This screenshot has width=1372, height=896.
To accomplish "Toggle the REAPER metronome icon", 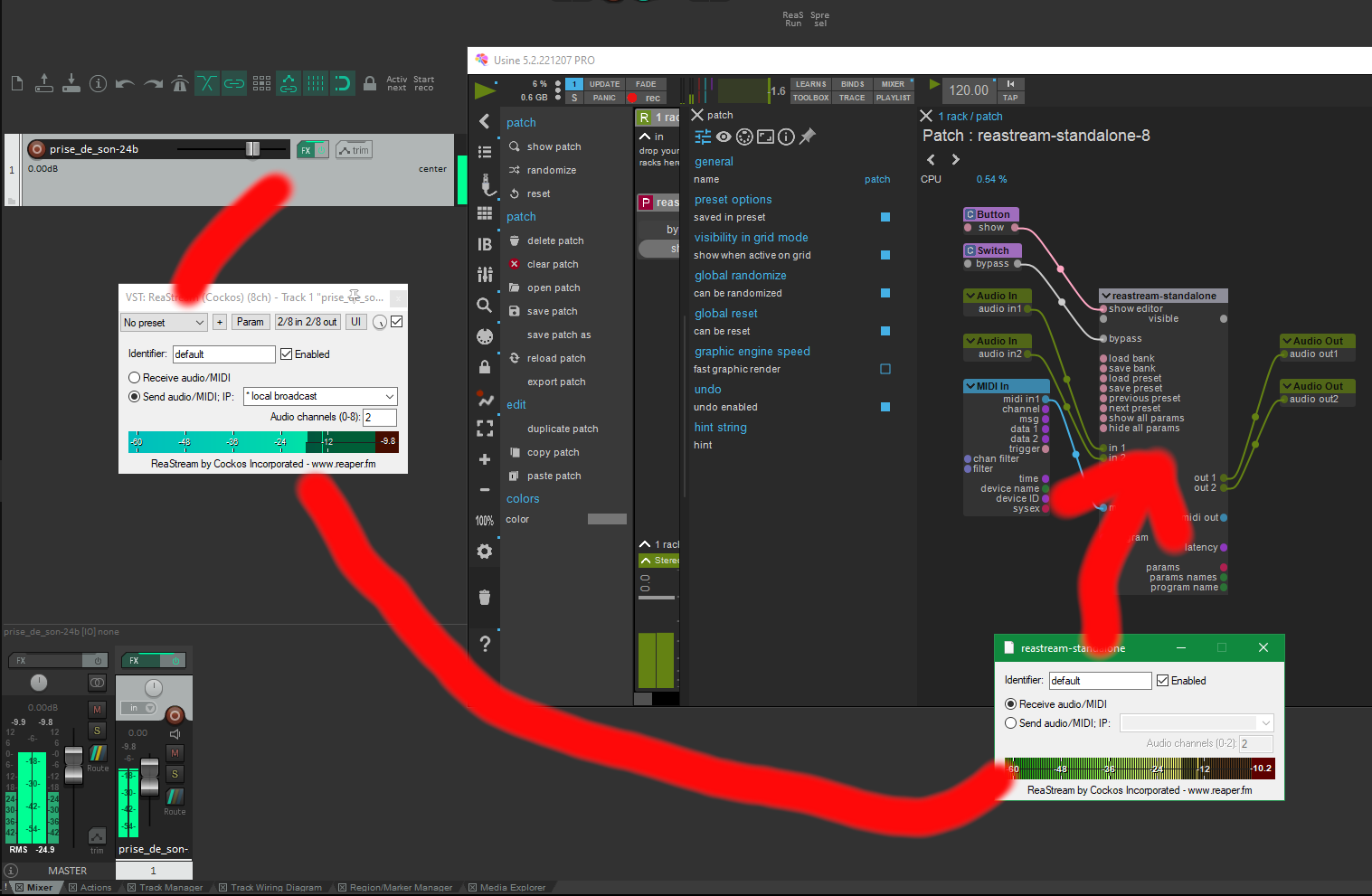I will (180, 84).
